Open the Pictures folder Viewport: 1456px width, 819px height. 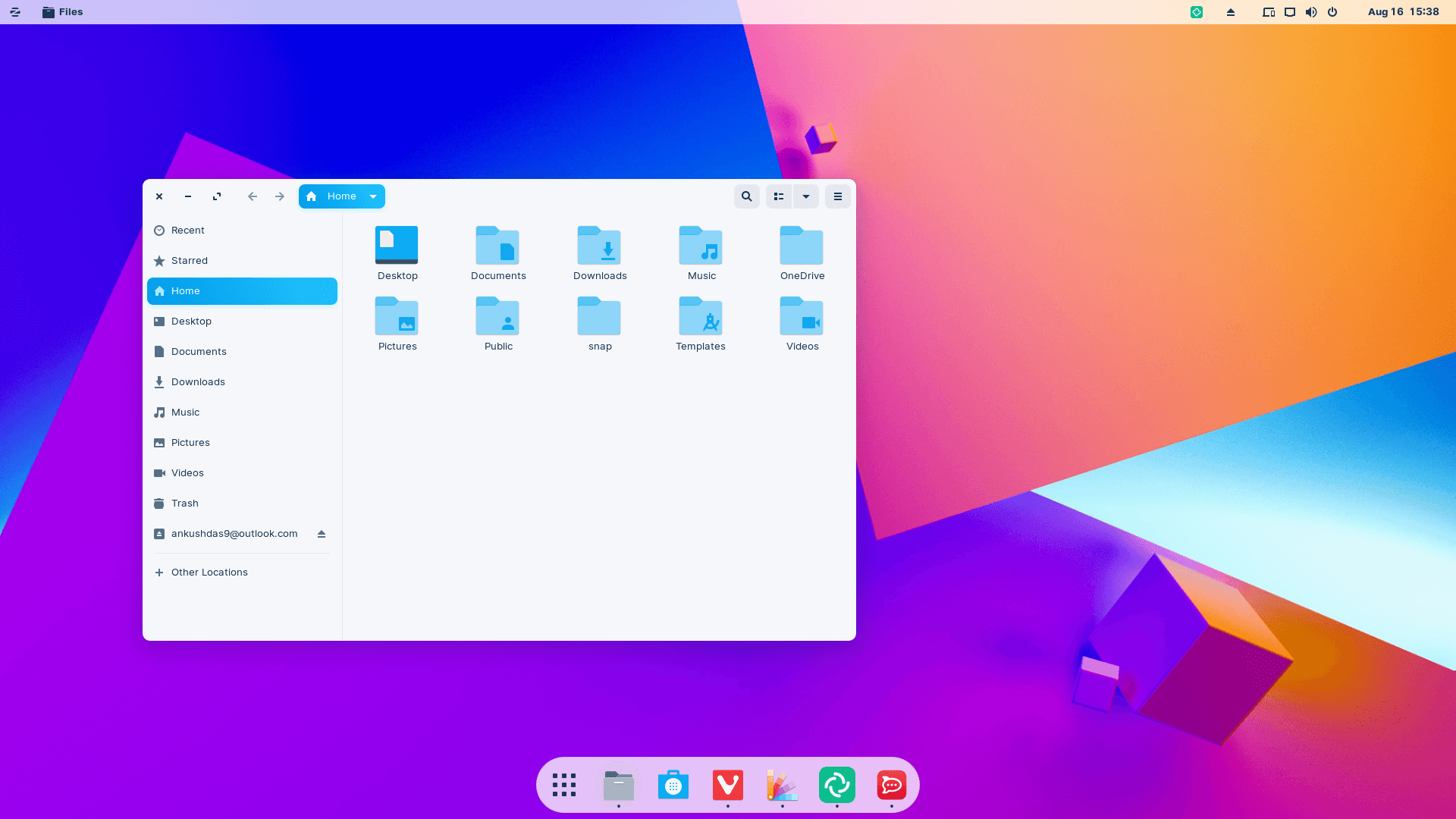pos(397,321)
